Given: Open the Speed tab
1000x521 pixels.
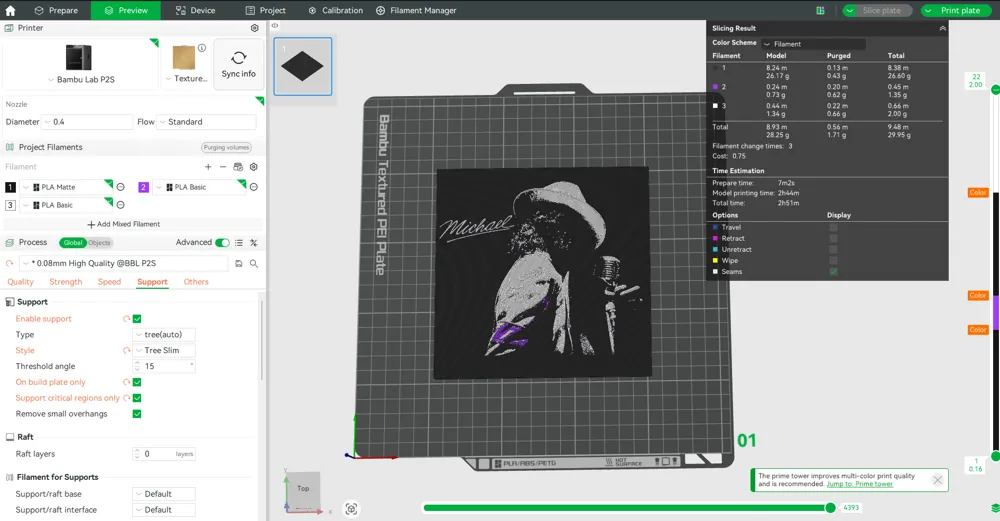Looking at the screenshot, I should [109, 282].
